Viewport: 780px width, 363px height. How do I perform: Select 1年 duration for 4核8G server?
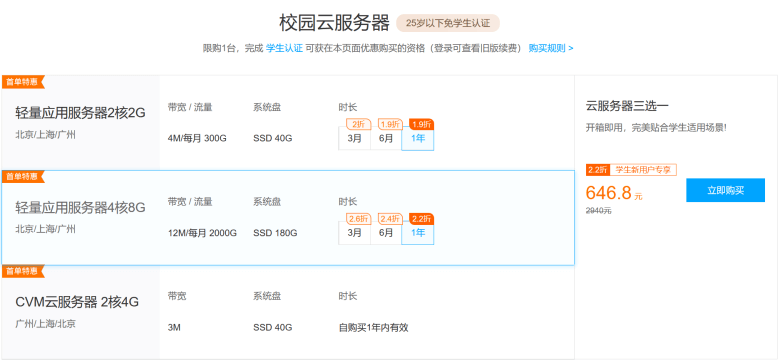[418, 233]
